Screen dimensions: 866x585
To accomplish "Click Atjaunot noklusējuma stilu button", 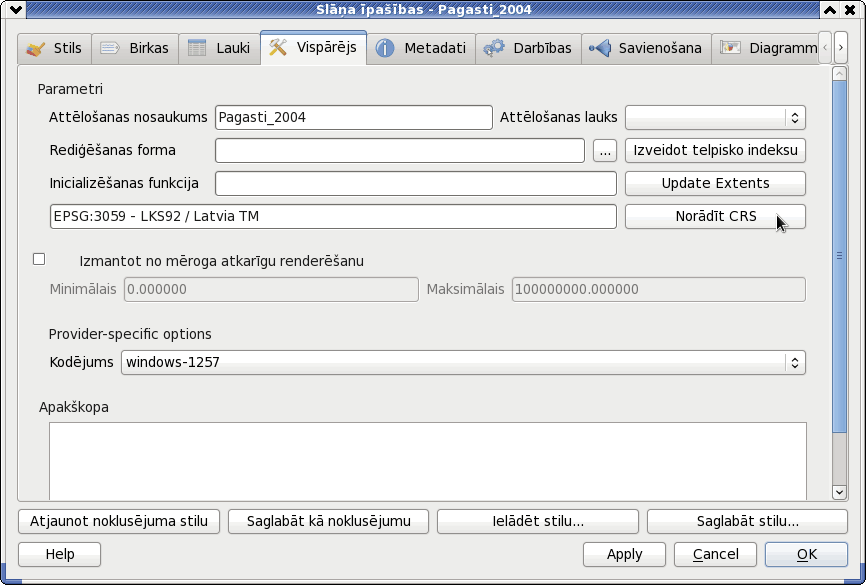I will coord(119,521).
